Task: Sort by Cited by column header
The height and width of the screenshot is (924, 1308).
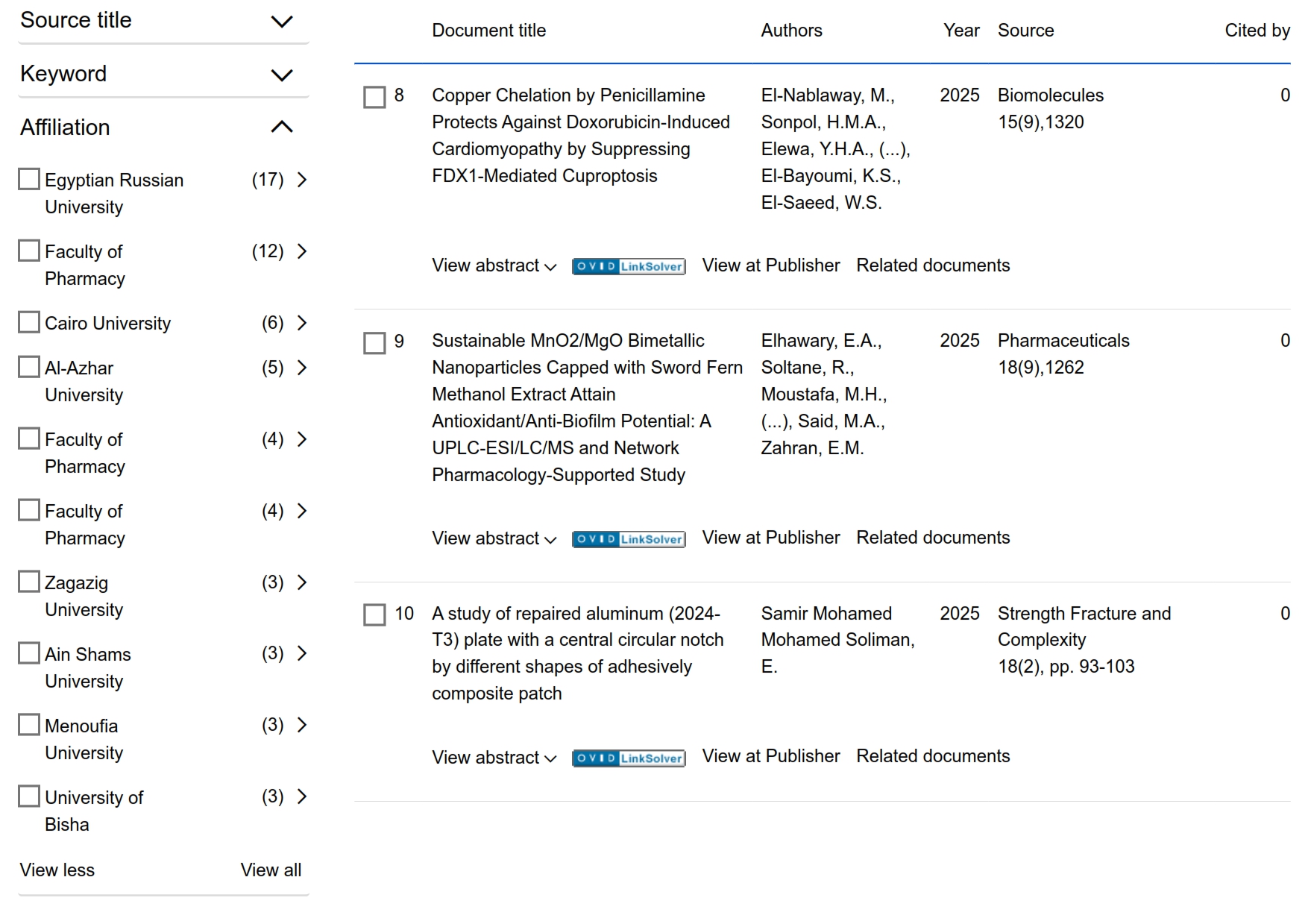Action: 1257,31
